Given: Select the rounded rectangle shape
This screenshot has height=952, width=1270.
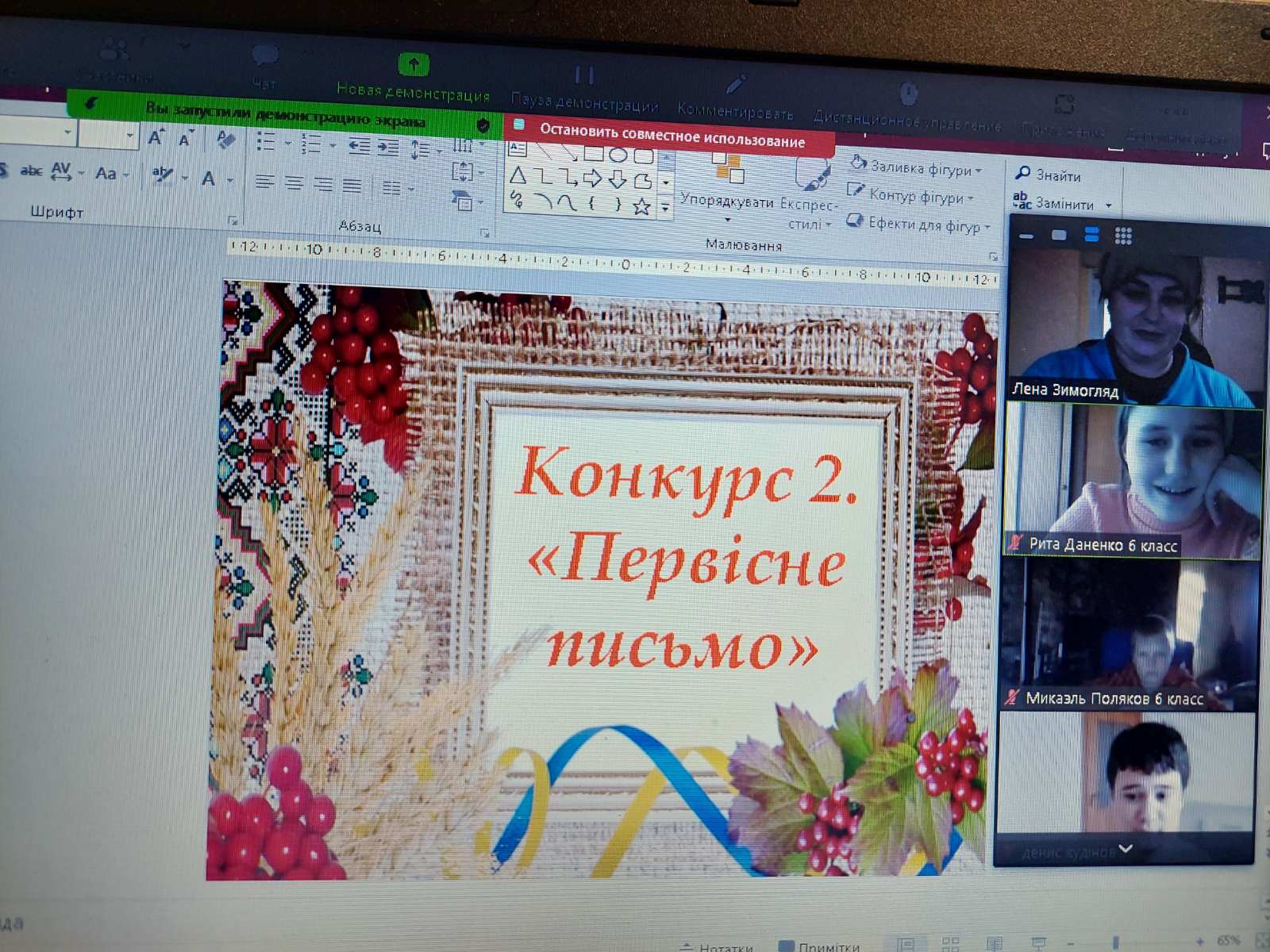Looking at the screenshot, I should pyautogui.click(x=643, y=156).
